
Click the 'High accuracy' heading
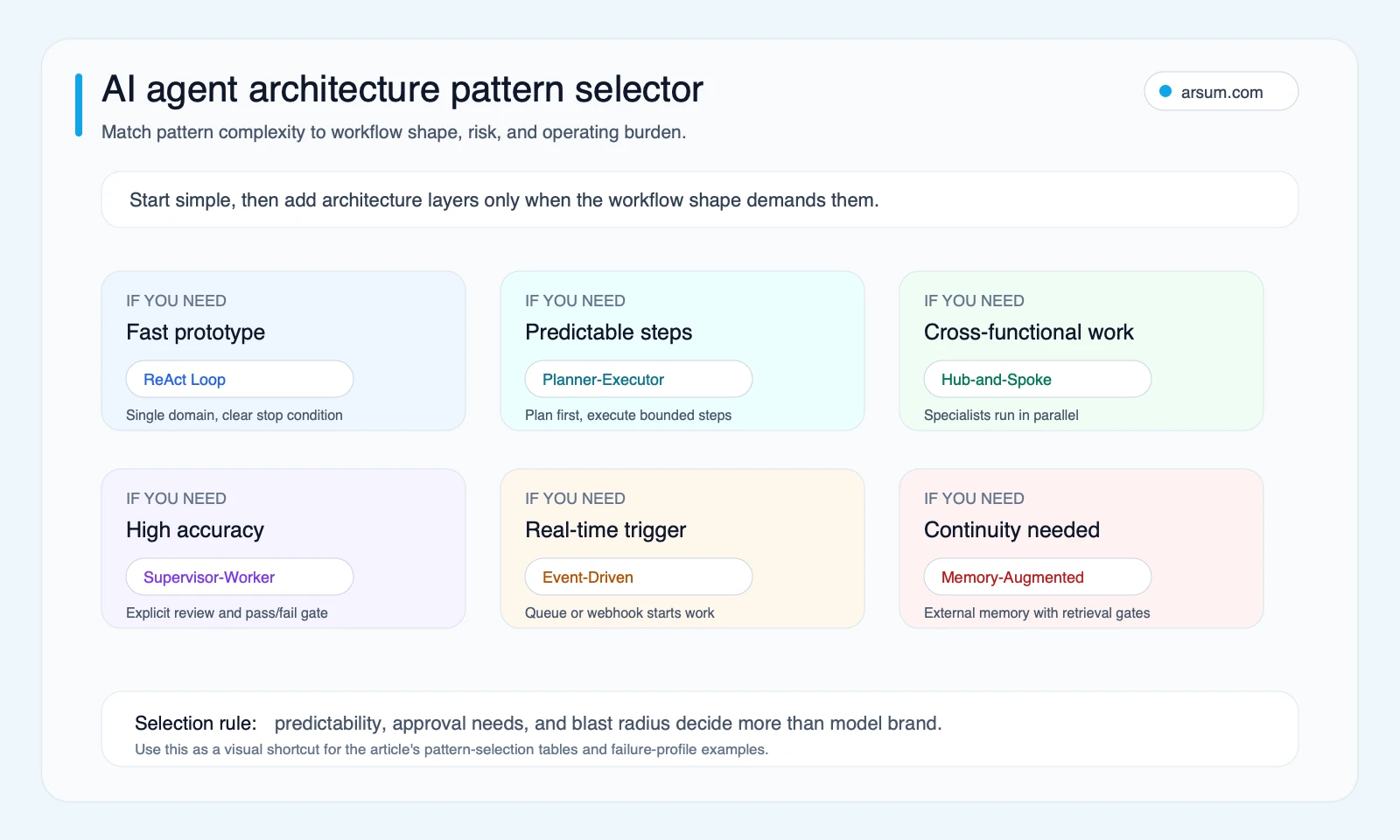pyautogui.click(x=194, y=530)
